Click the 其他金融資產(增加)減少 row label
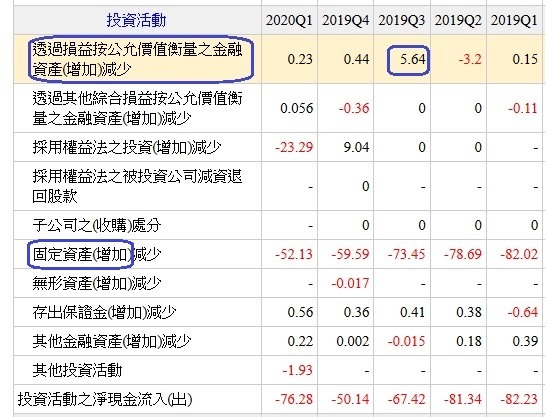 tap(112, 342)
